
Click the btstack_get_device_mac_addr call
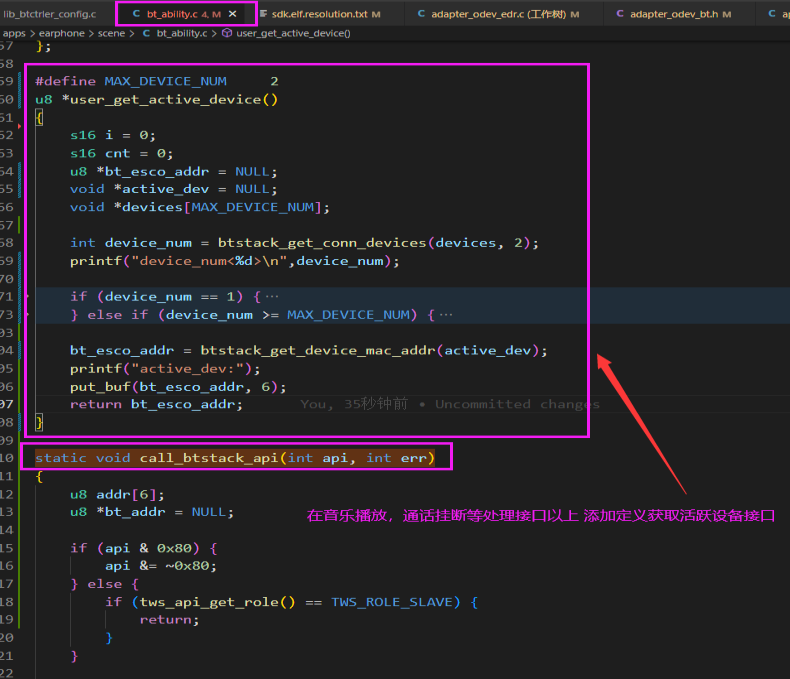pyautogui.click(x=318, y=350)
